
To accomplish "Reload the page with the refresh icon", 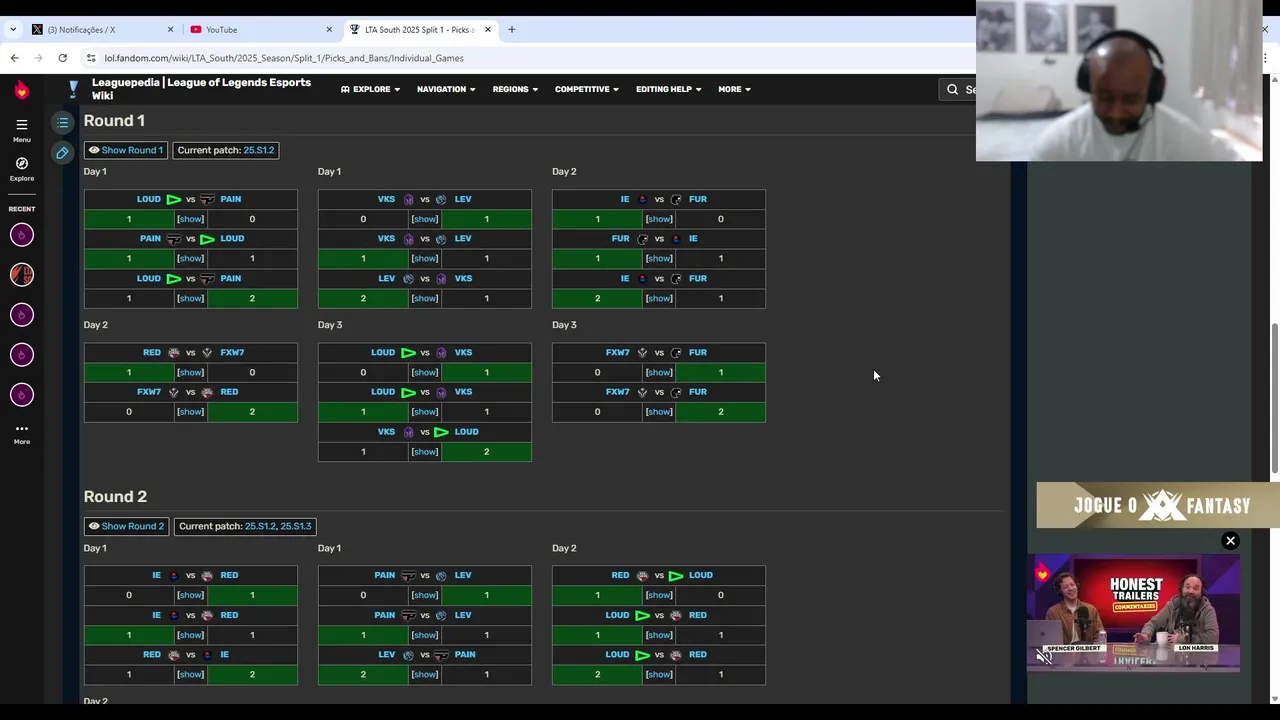I will tap(62, 58).
